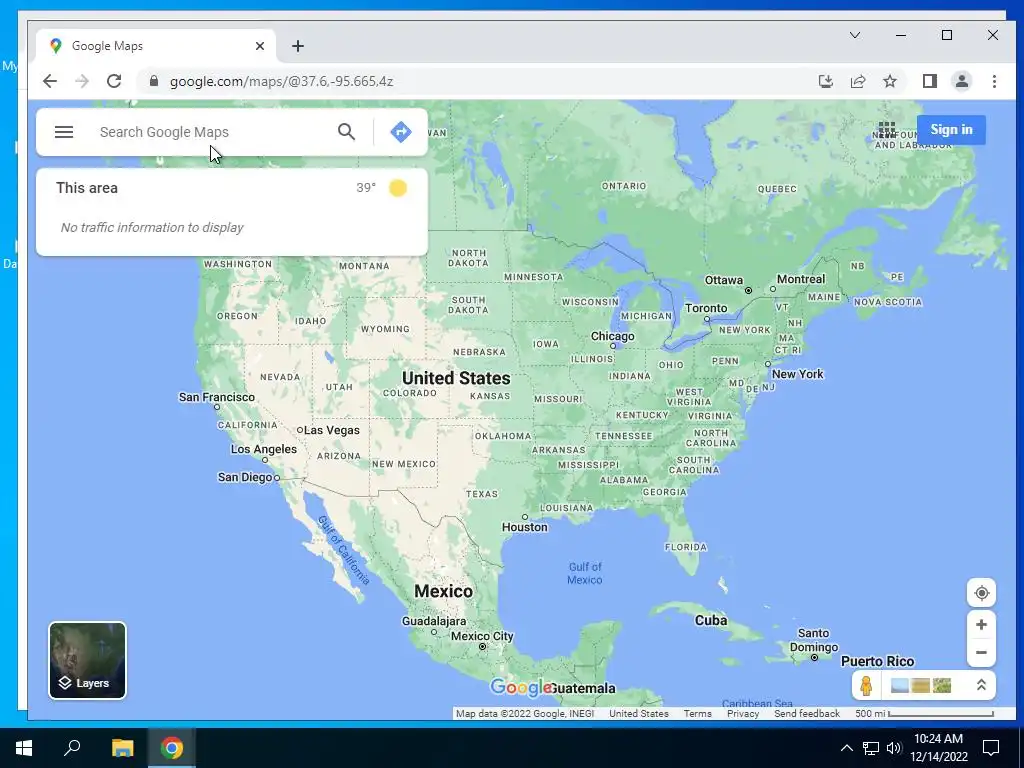
Task: Click the Toronto label on map
Action: (x=705, y=308)
